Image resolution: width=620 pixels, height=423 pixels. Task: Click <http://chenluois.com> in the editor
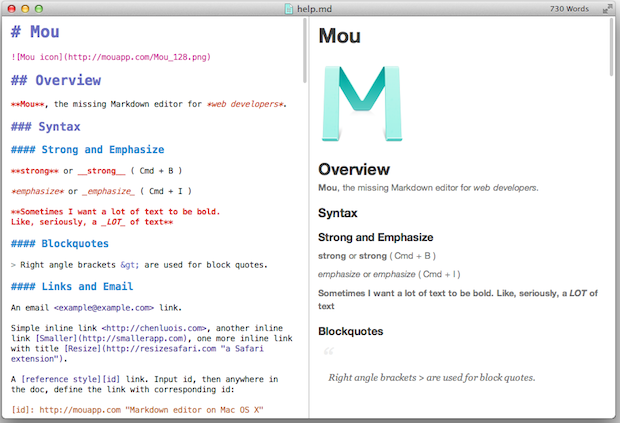(154, 328)
